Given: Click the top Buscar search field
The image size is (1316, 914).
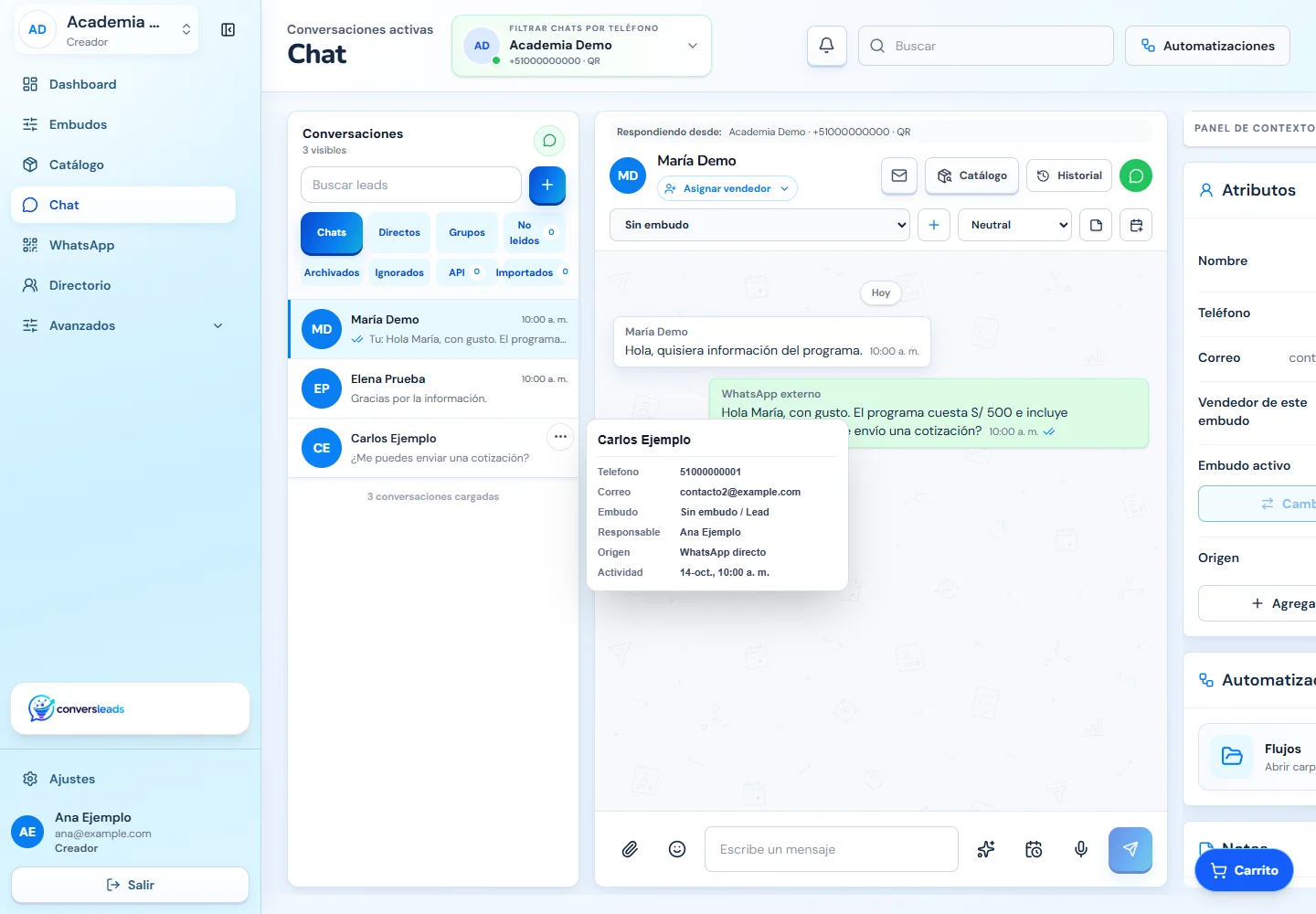Looking at the screenshot, I should tap(986, 46).
